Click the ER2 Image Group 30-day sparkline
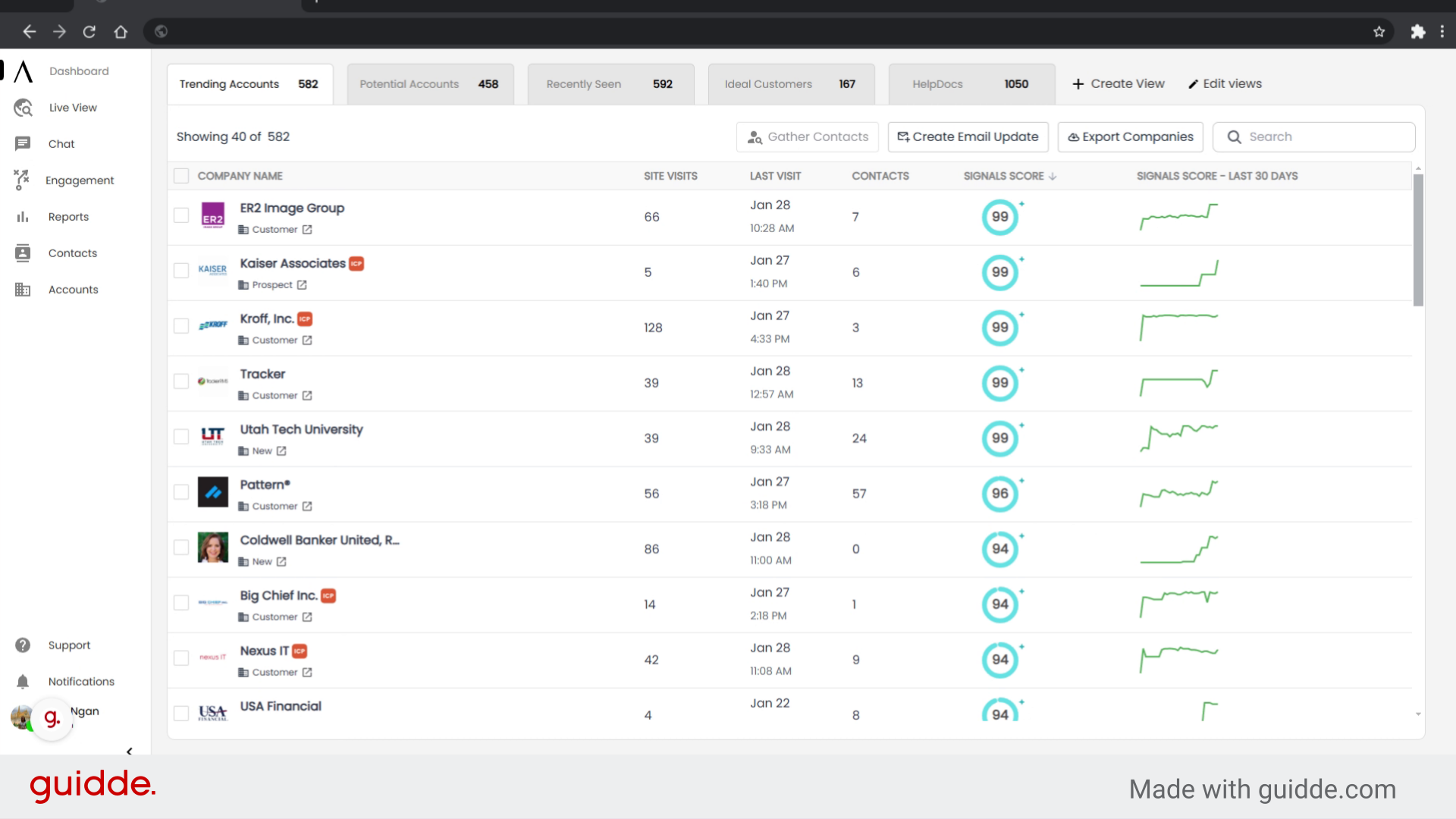Image resolution: width=1456 pixels, height=819 pixels. click(1178, 217)
